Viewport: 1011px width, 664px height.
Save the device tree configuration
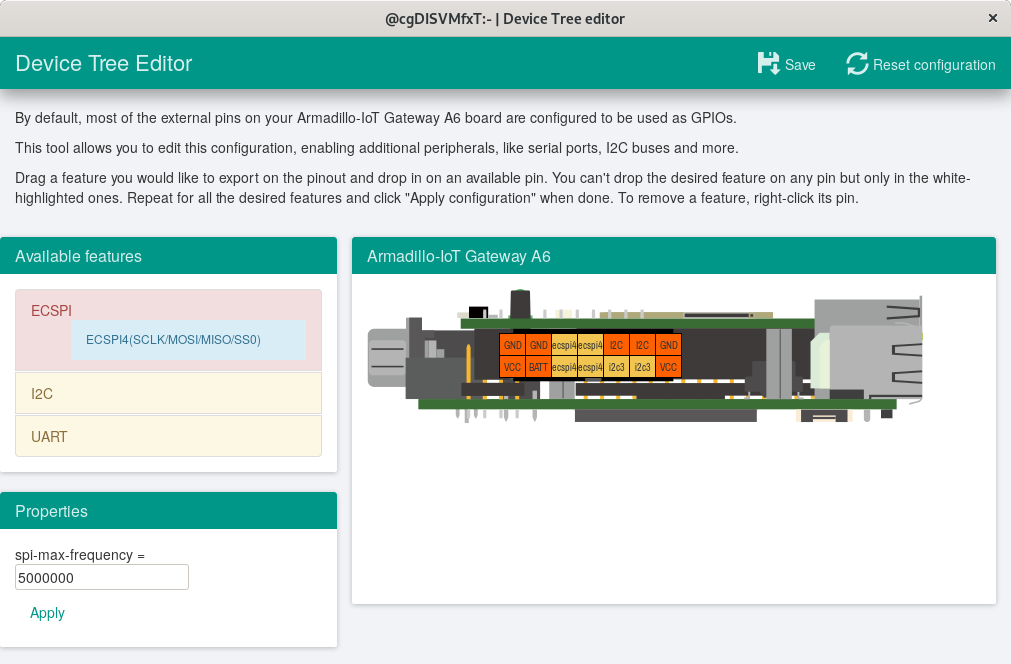pos(786,64)
